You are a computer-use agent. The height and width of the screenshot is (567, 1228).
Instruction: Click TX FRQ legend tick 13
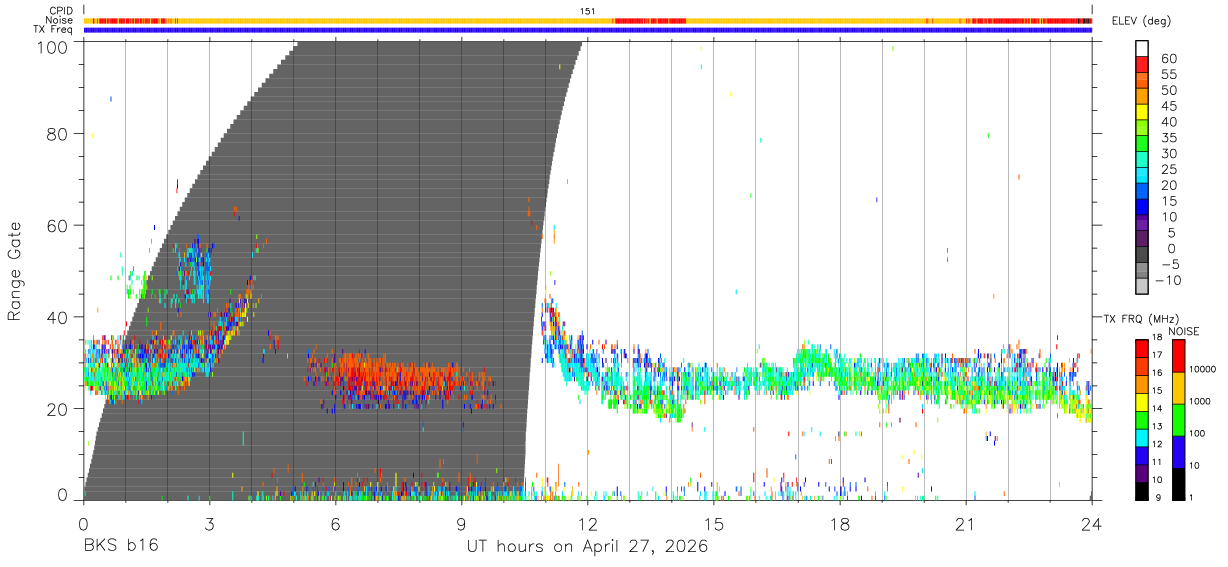[x=1156, y=427]
